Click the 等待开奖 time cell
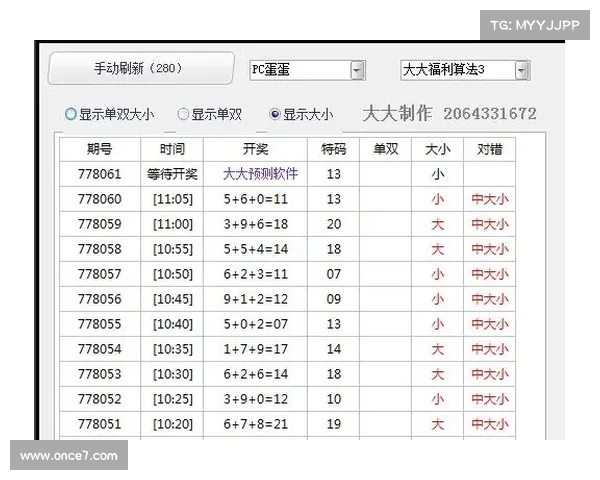Image resolution: width=600 pixels, height=480 pixels. [x=172, y=174]
